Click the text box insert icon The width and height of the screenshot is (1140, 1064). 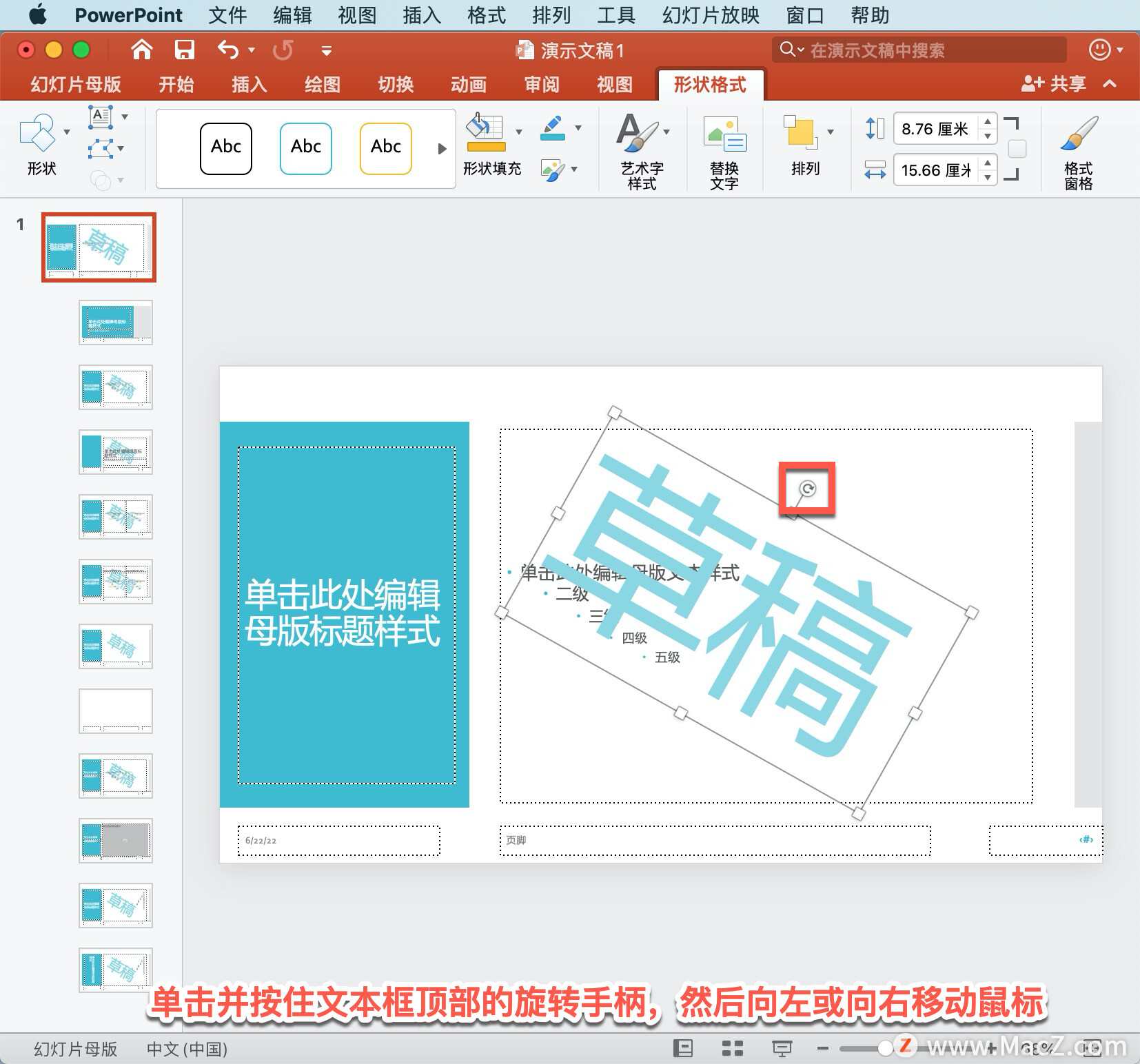(x=101, y=117)
